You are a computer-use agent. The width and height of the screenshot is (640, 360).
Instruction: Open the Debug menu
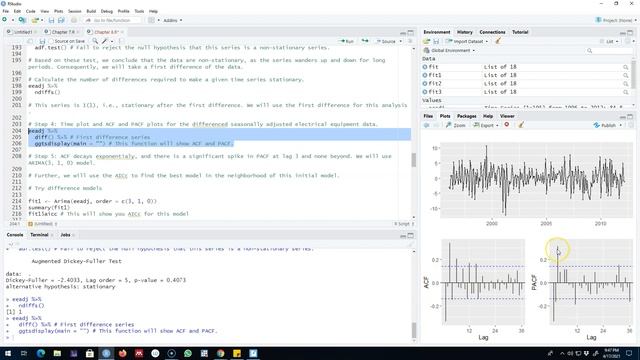107,11
